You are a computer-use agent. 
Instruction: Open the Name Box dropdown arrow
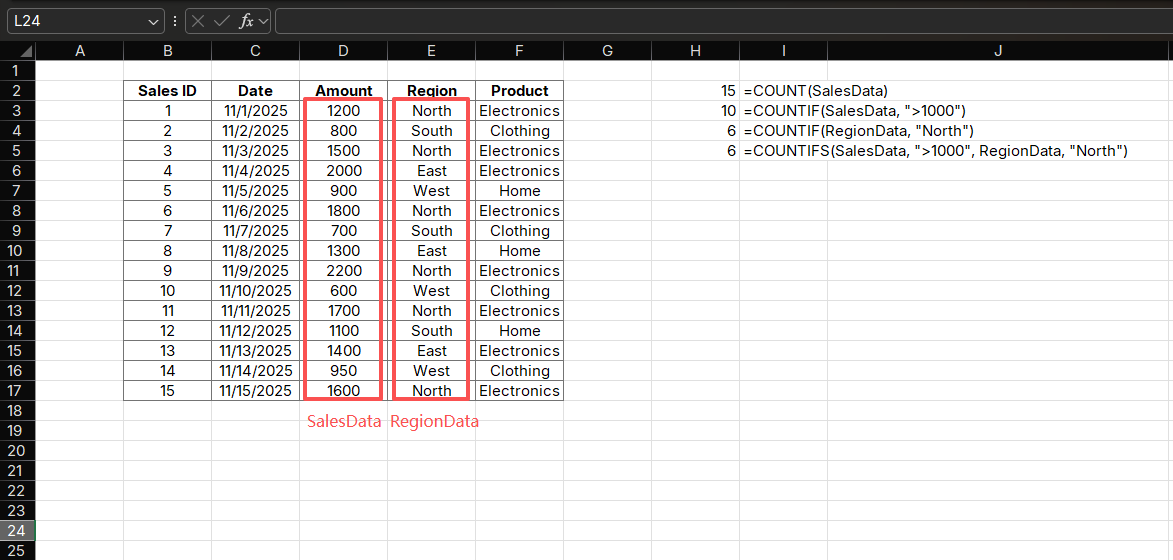154,21
